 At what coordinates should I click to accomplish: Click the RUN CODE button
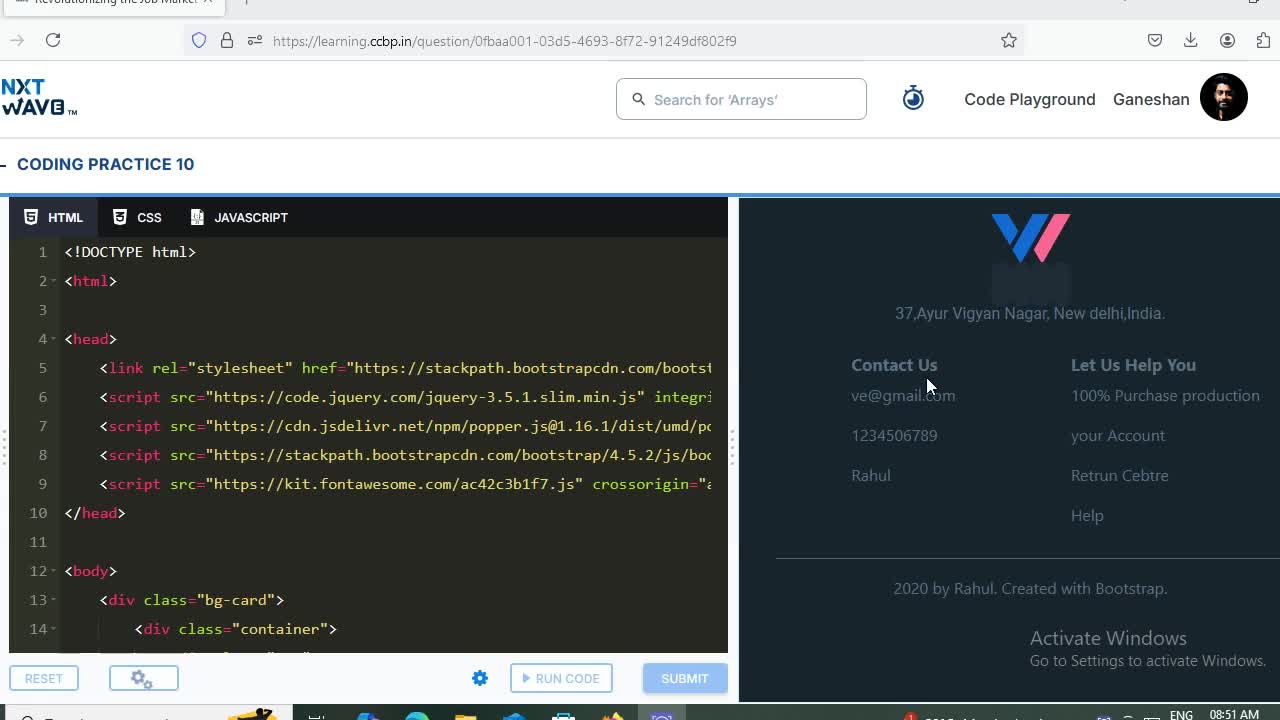tap(561, 678)
